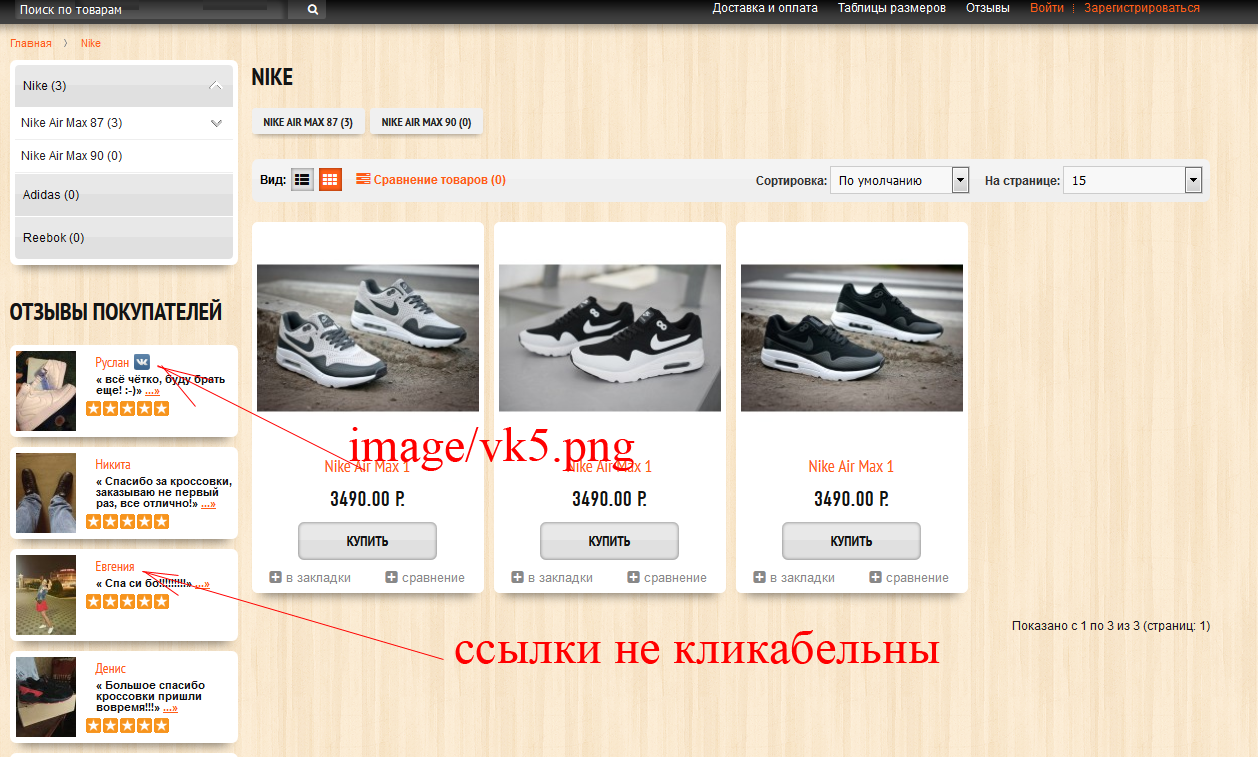Expand Денис's review via ...» link
Image resolution: width=1258 pixels, height=757 pixels.
click(170, 708)
